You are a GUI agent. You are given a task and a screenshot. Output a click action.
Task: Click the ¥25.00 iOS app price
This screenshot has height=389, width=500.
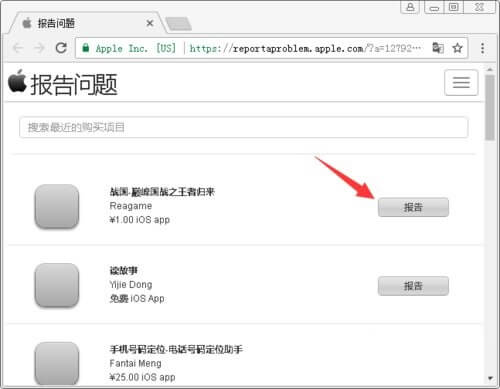[142, 377]
